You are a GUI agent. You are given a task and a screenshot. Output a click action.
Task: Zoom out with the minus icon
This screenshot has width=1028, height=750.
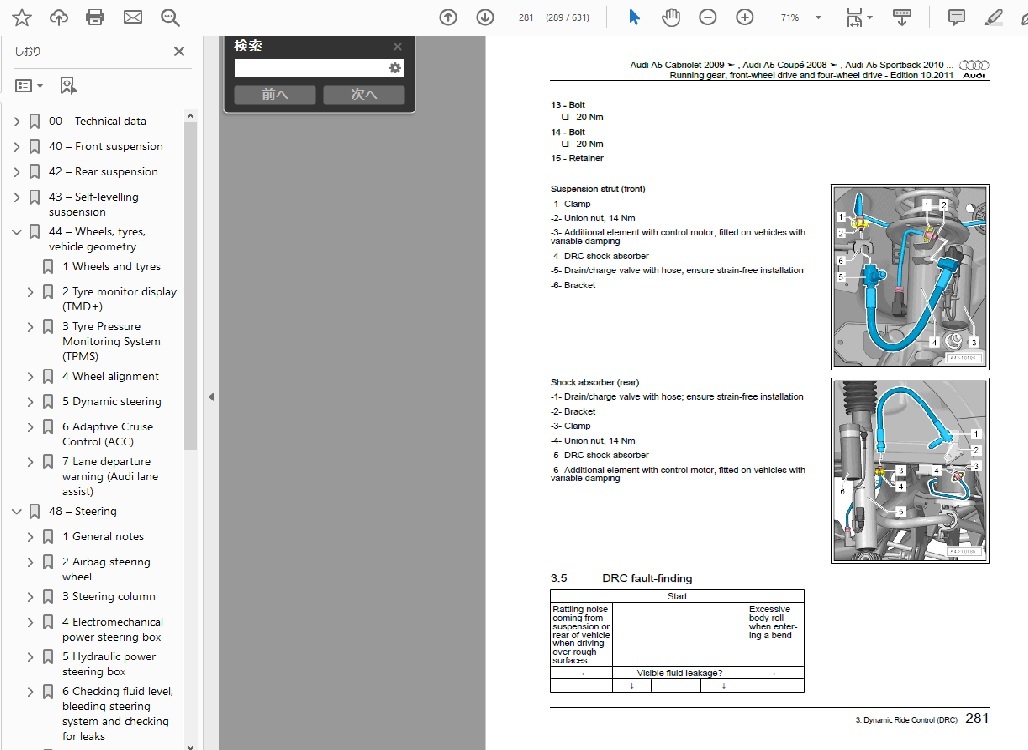(x=708, y=18)
